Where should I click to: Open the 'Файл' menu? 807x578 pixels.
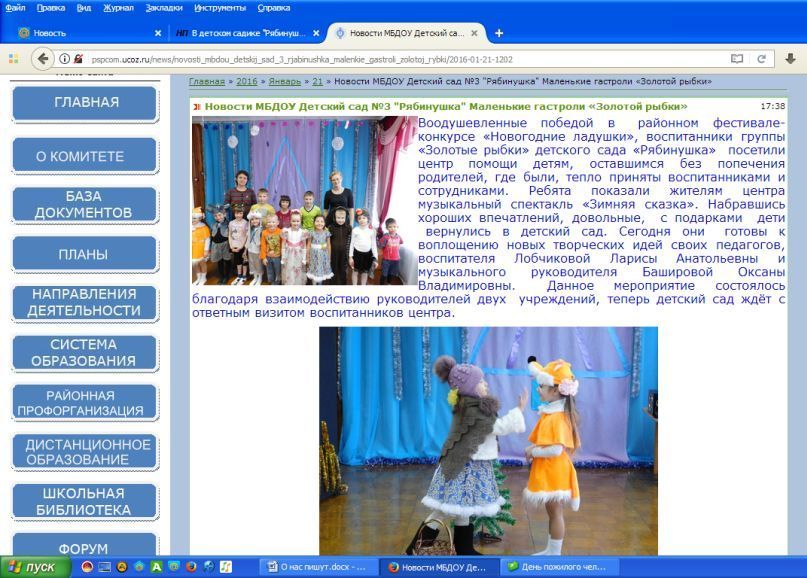point(15,8)
